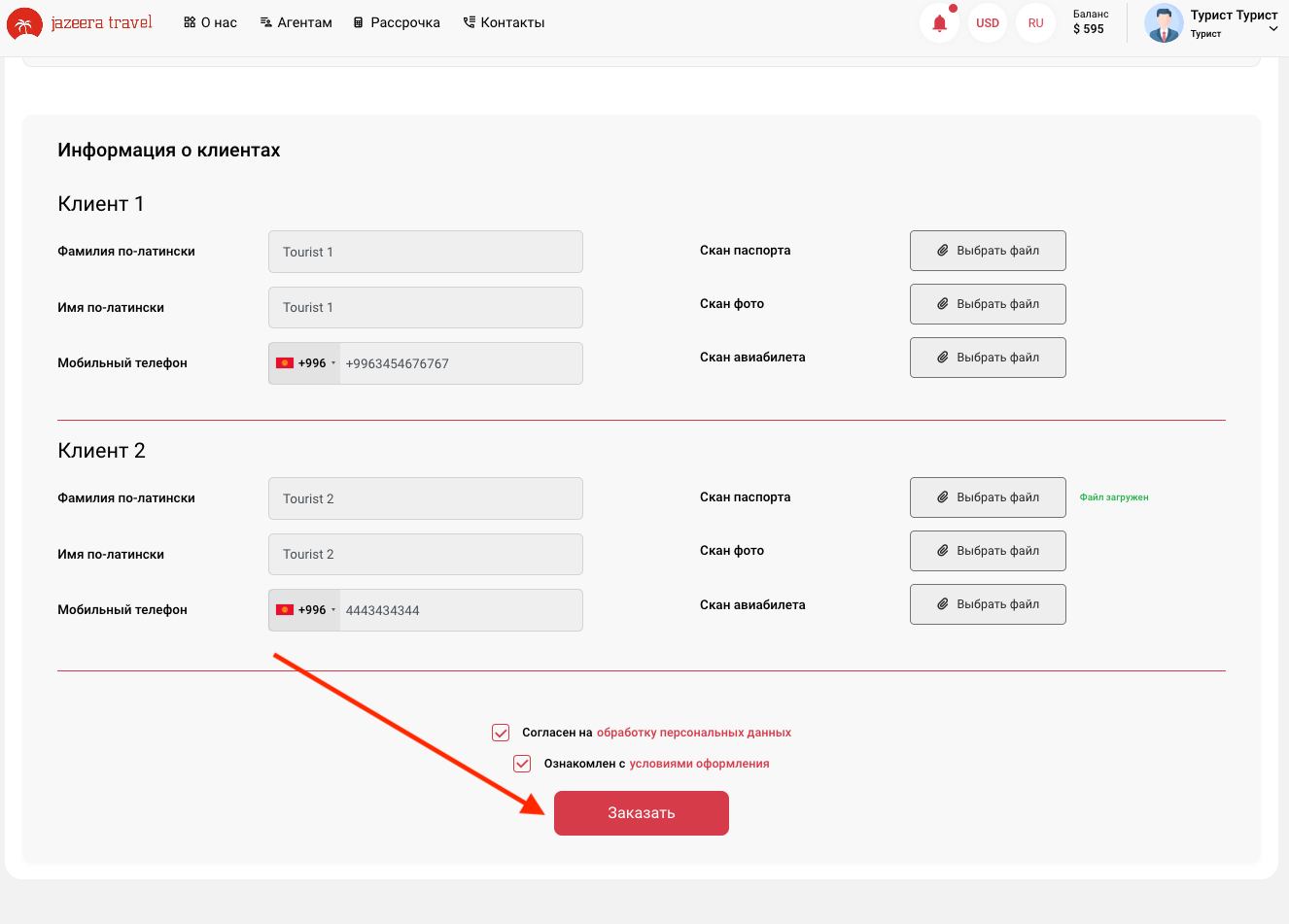
Task: Open Контакты page in the navigation
Action: [504, 22]
